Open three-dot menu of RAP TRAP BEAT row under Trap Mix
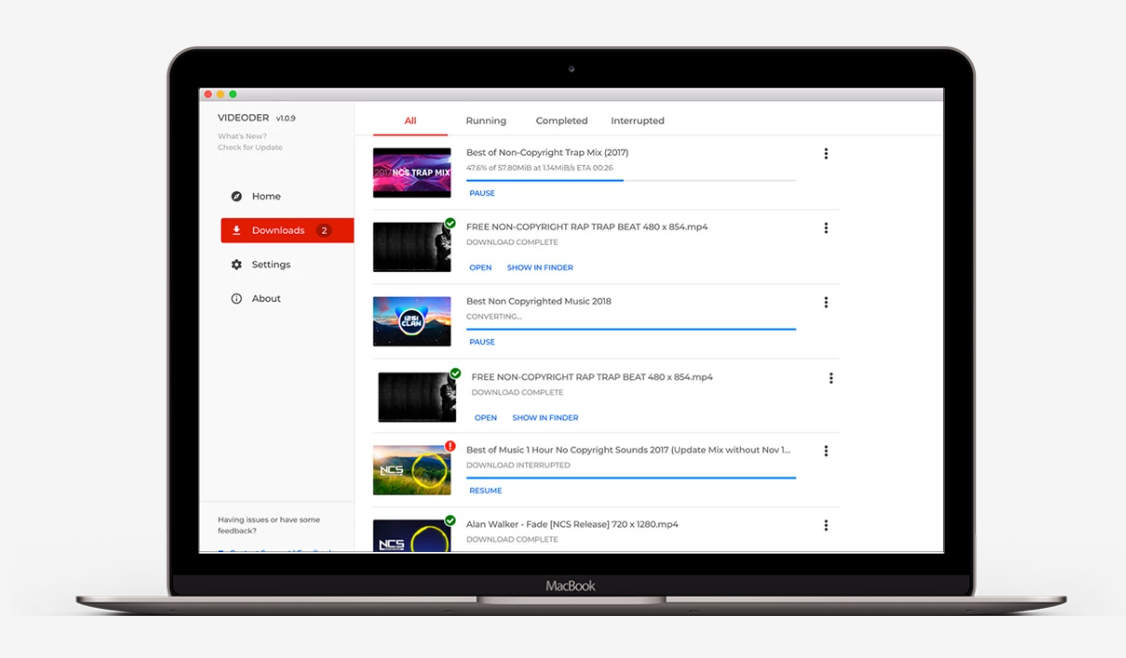 pos(826,228)
